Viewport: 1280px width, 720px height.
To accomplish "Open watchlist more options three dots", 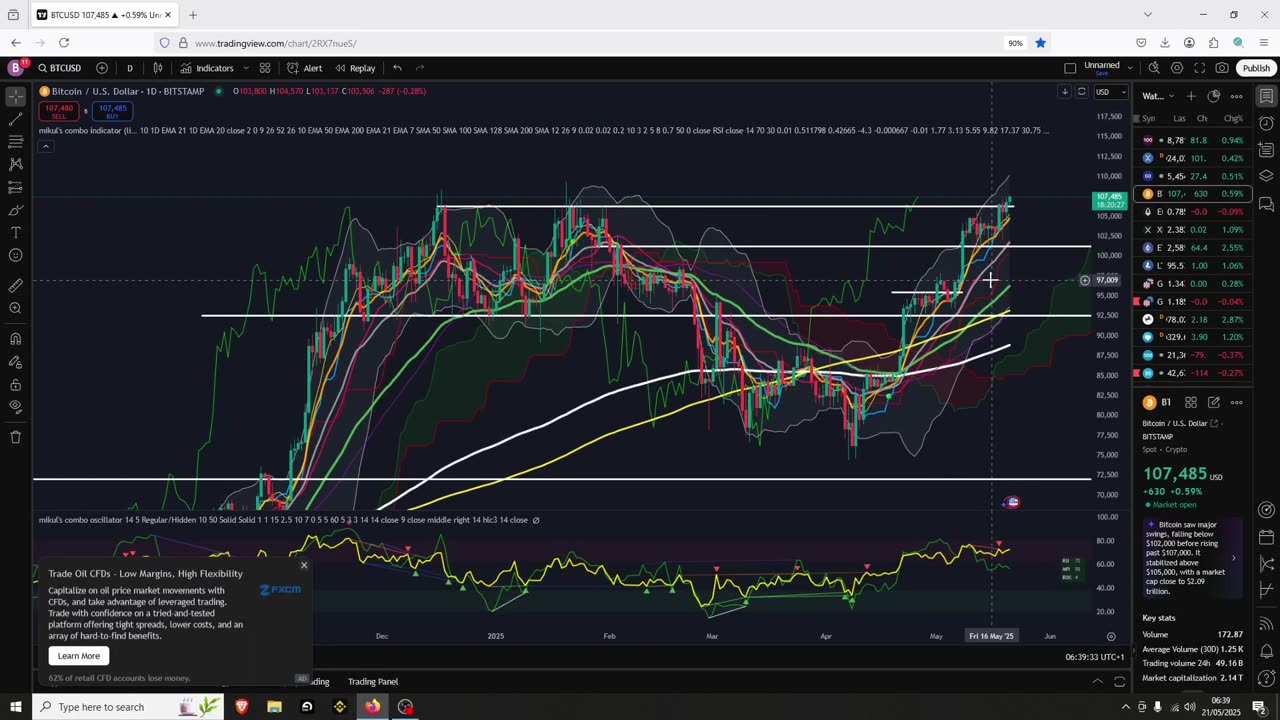I will (1236, 96).
